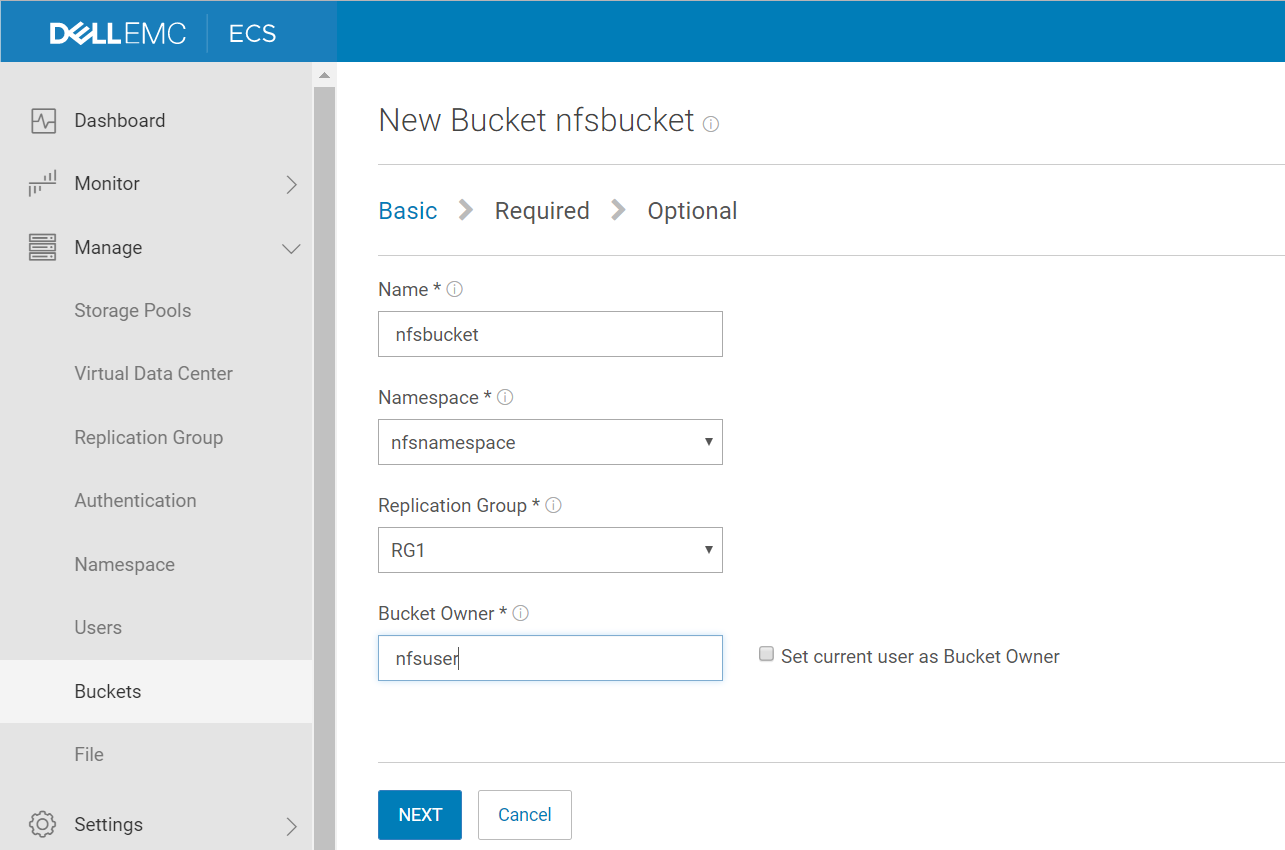Open the Namespace dropdown showing nfsnamespace

tap(550, 442)
